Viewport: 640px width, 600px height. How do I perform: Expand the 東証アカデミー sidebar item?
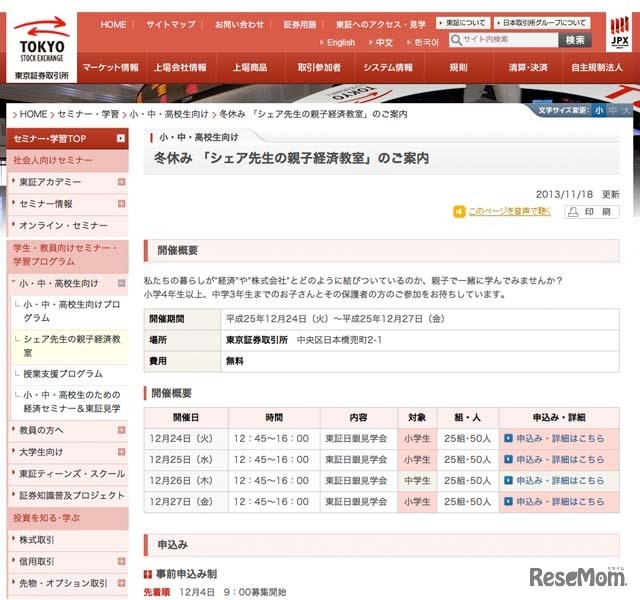(121, 182)
